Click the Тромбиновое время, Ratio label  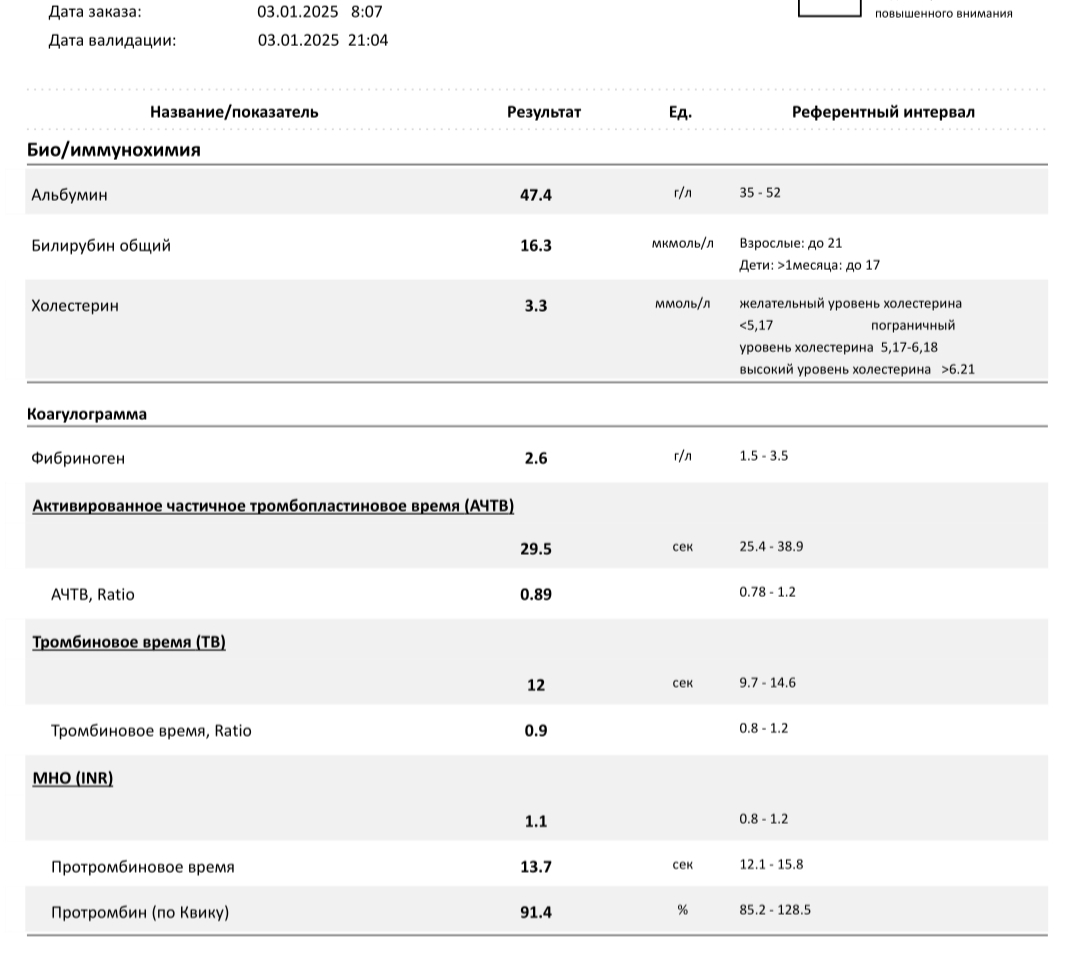click(151, 731)
